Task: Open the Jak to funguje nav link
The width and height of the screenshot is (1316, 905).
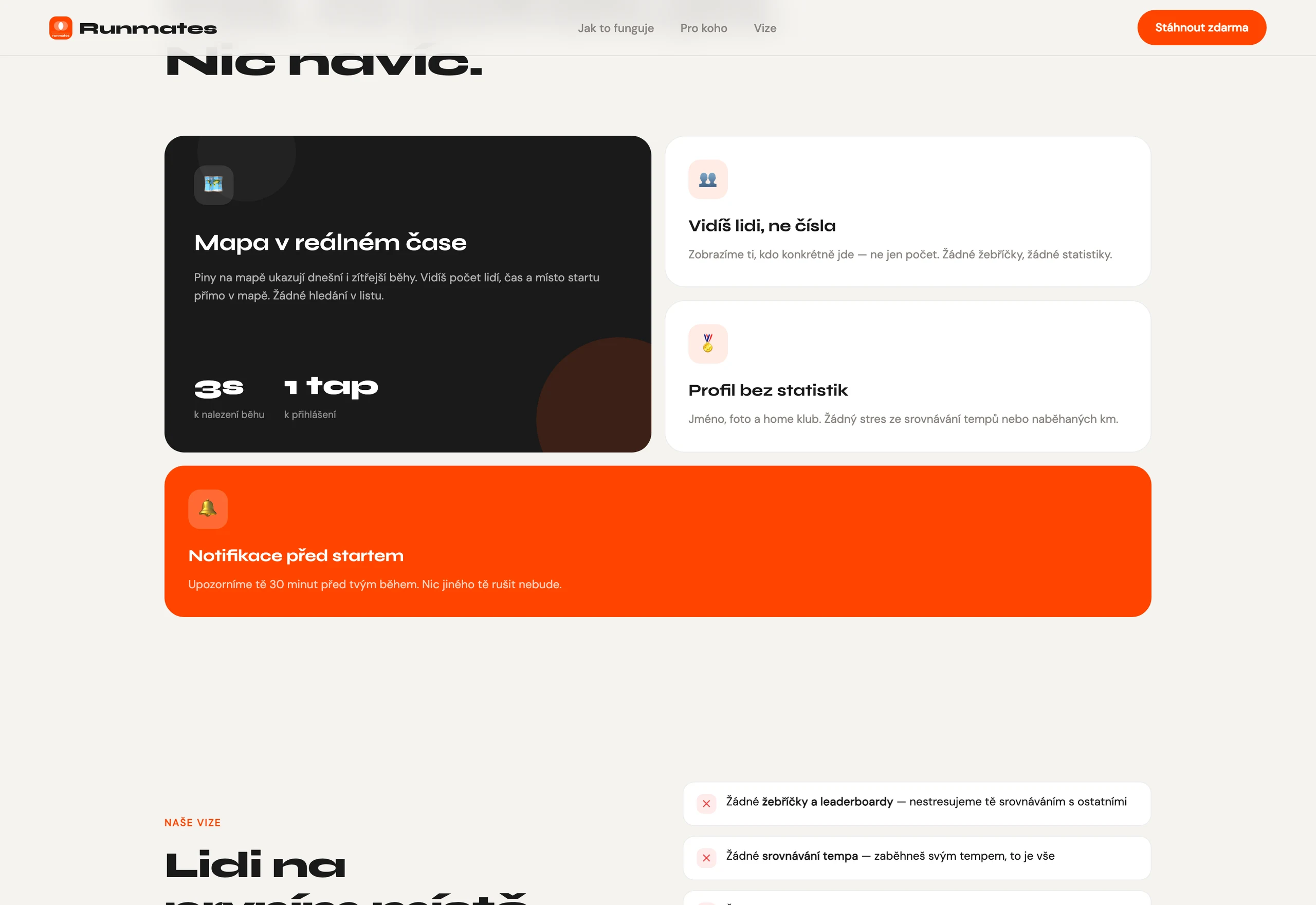Action: tap(615, 28)
